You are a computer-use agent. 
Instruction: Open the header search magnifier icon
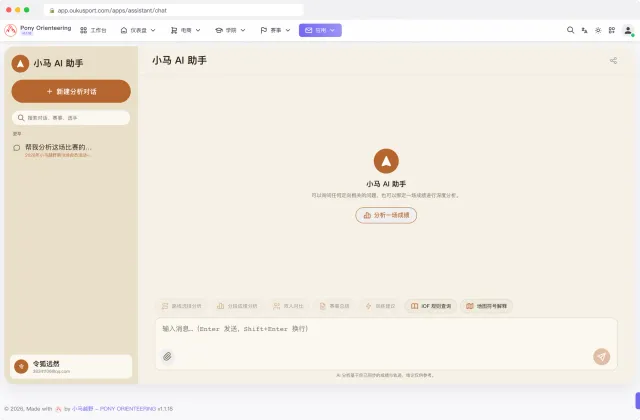point(570,30)
